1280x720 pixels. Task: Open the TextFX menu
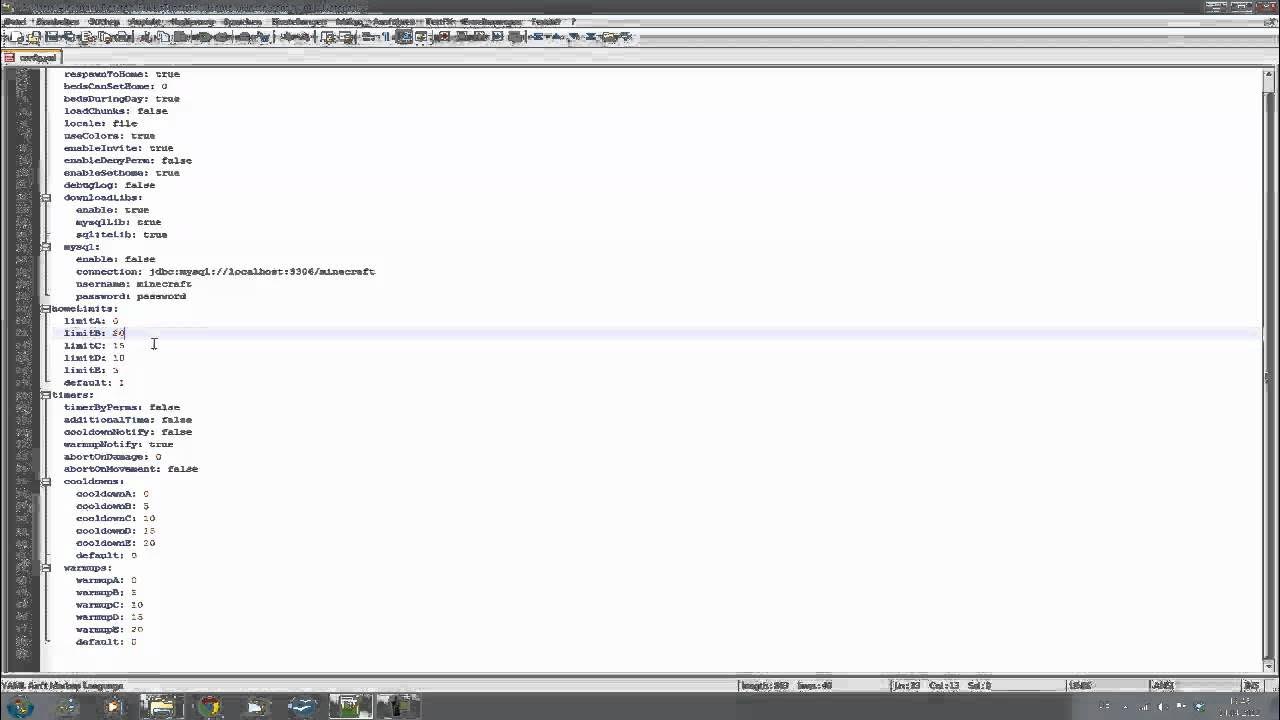click(439, 22)
